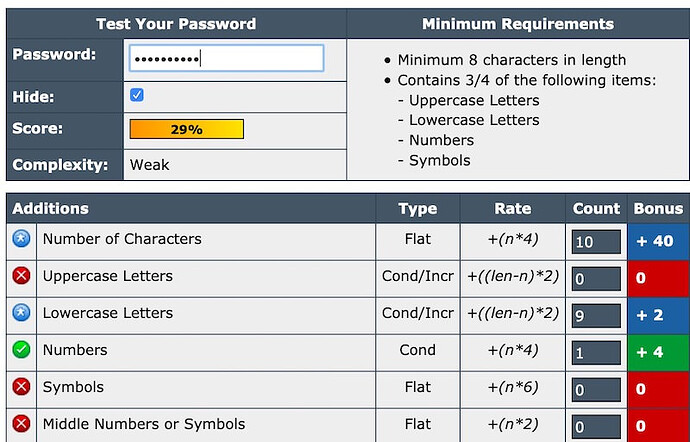Click the green checkmark icon beside Numbers
Image resolution: width=690 pixels, height=442 pixels.
21,350
